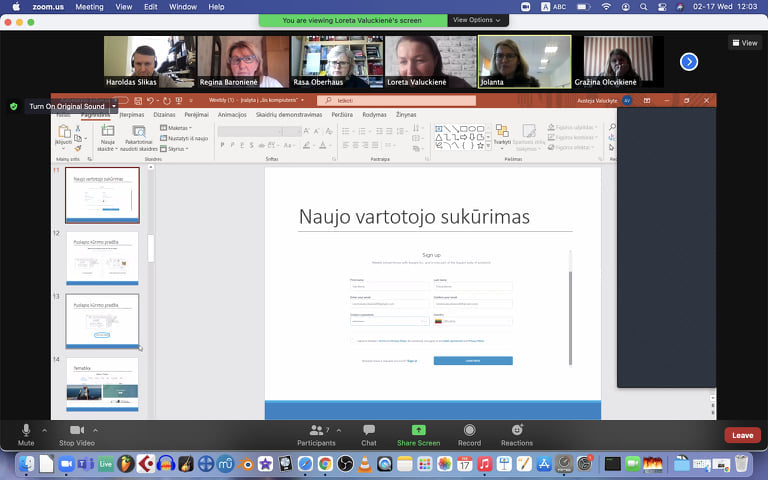
Task: Click the green Share Screen icon
Action: pos(418,430)
